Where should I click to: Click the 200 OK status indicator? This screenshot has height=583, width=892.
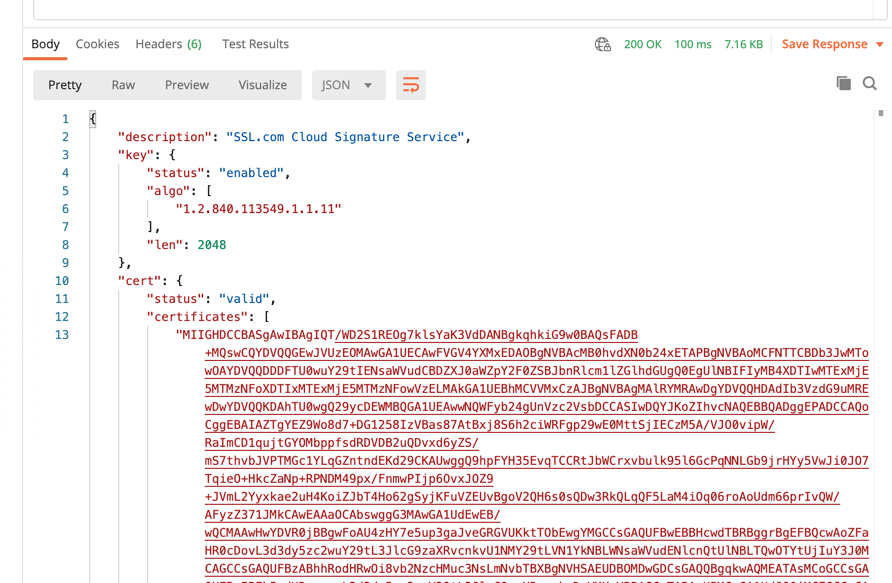coord(642,44)
